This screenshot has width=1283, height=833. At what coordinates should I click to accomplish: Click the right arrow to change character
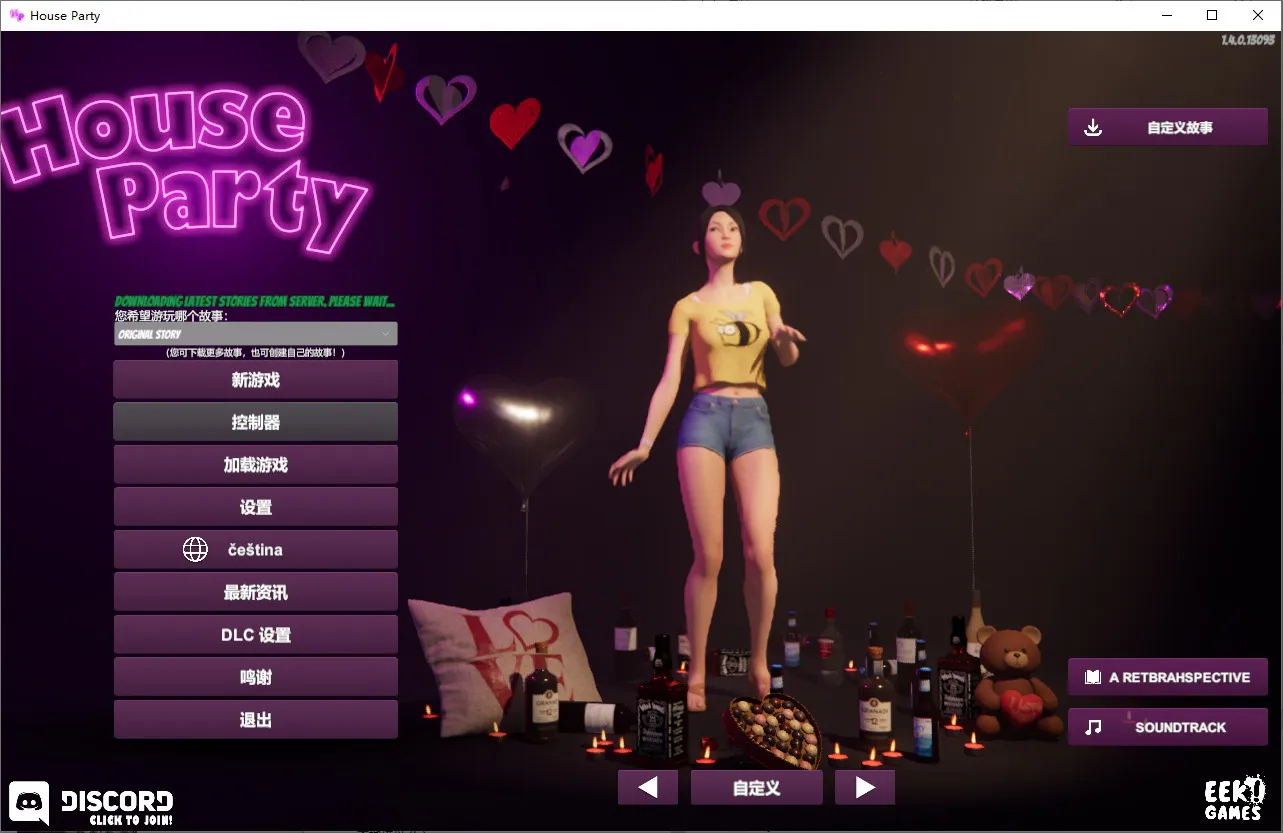pos(864,787)
